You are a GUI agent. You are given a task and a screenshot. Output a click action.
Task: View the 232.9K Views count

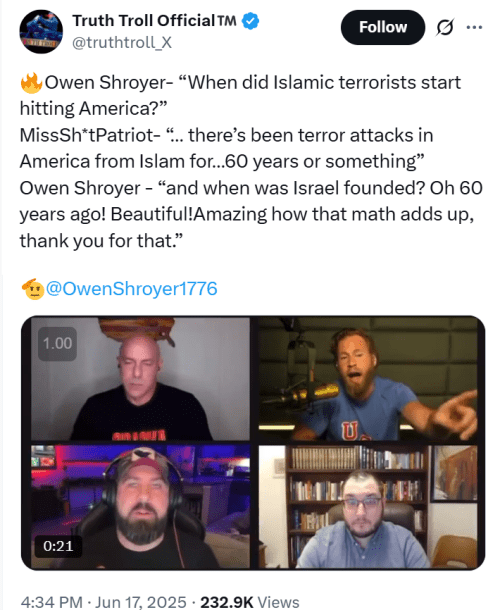point(250,602)
